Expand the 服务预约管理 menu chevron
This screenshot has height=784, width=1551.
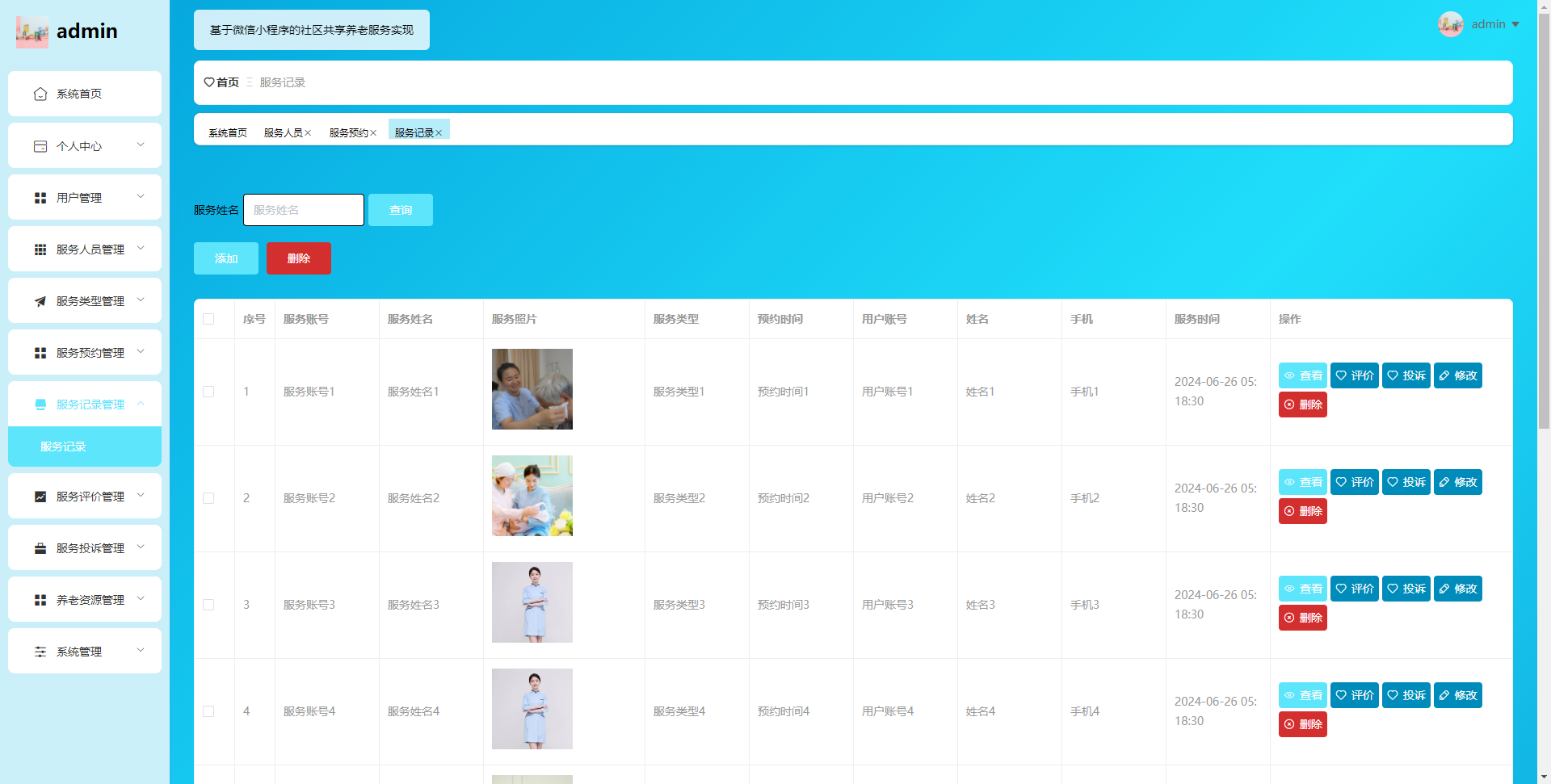(141, 352)
